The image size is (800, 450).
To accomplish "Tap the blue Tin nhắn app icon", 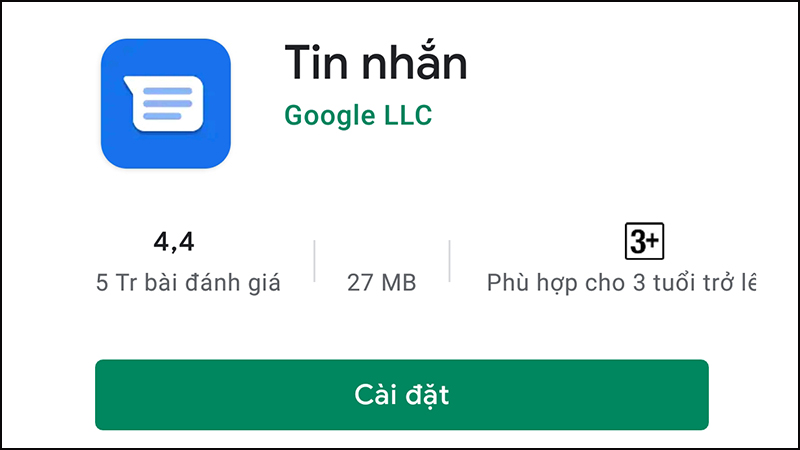I will tap(166, 104).
